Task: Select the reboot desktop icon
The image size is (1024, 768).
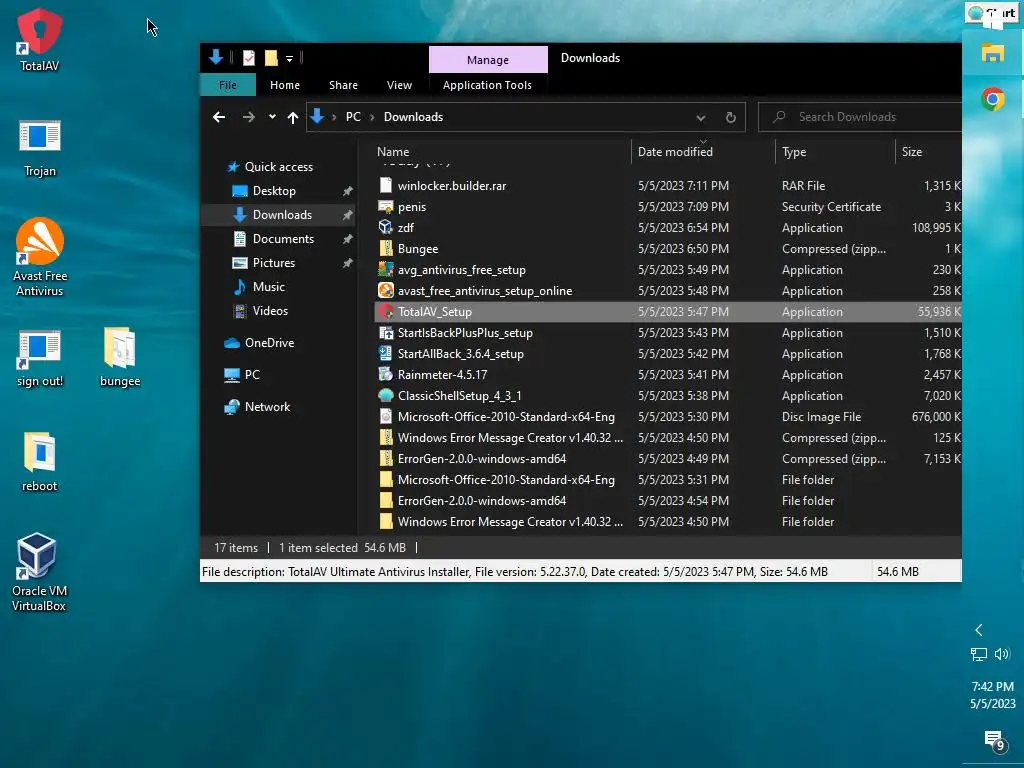Action: click(40, 462)
